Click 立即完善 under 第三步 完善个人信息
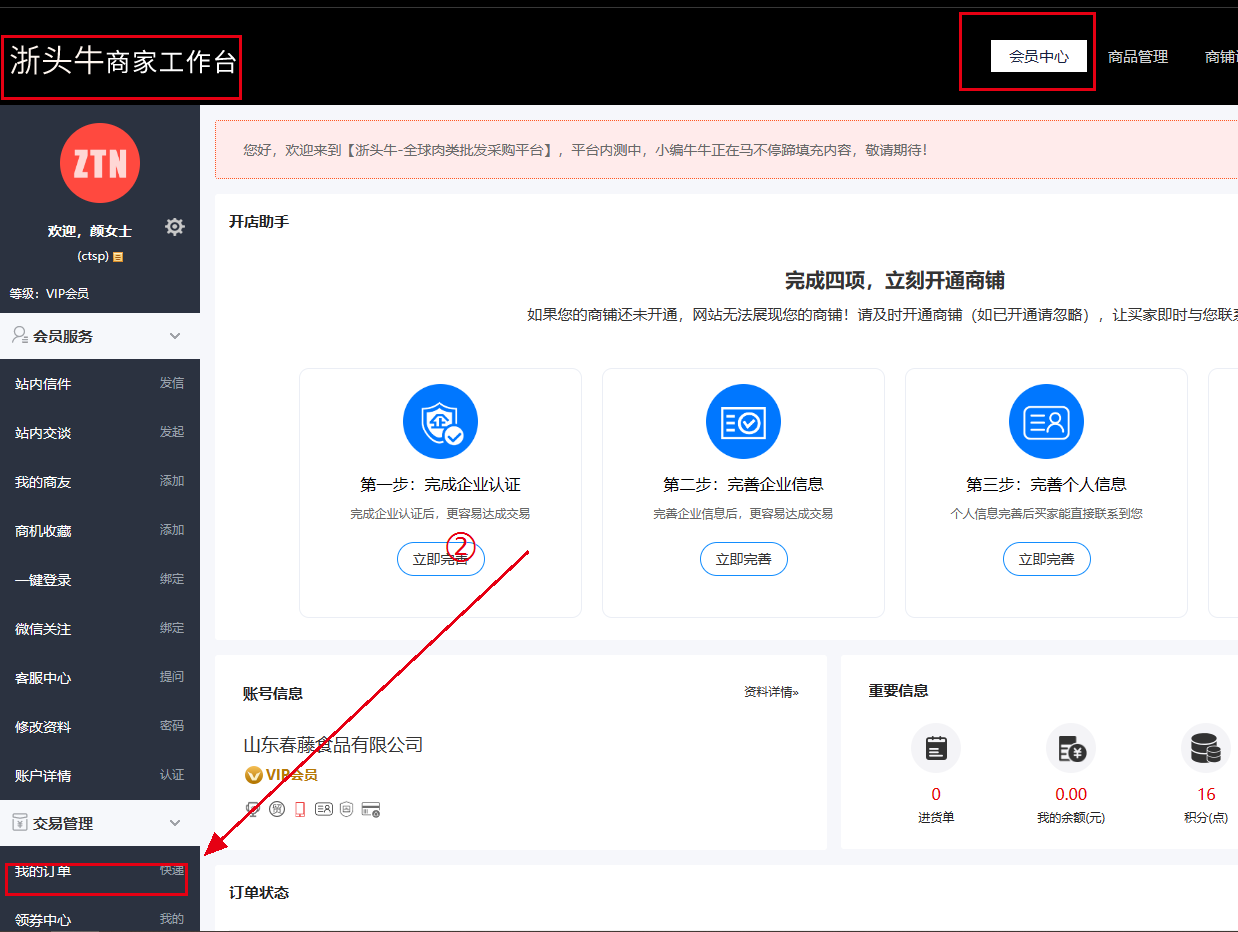The image size is (1238, 932). [x=1046, y=559]
